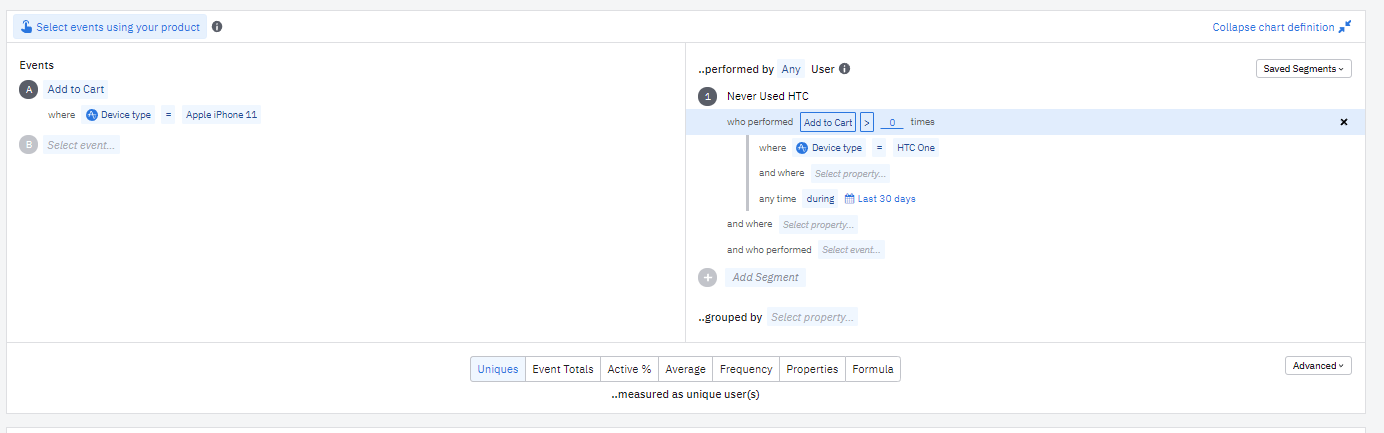1384x433 pixels.
Task: Click the segment 1 number badge
Action: click(708, 96)
